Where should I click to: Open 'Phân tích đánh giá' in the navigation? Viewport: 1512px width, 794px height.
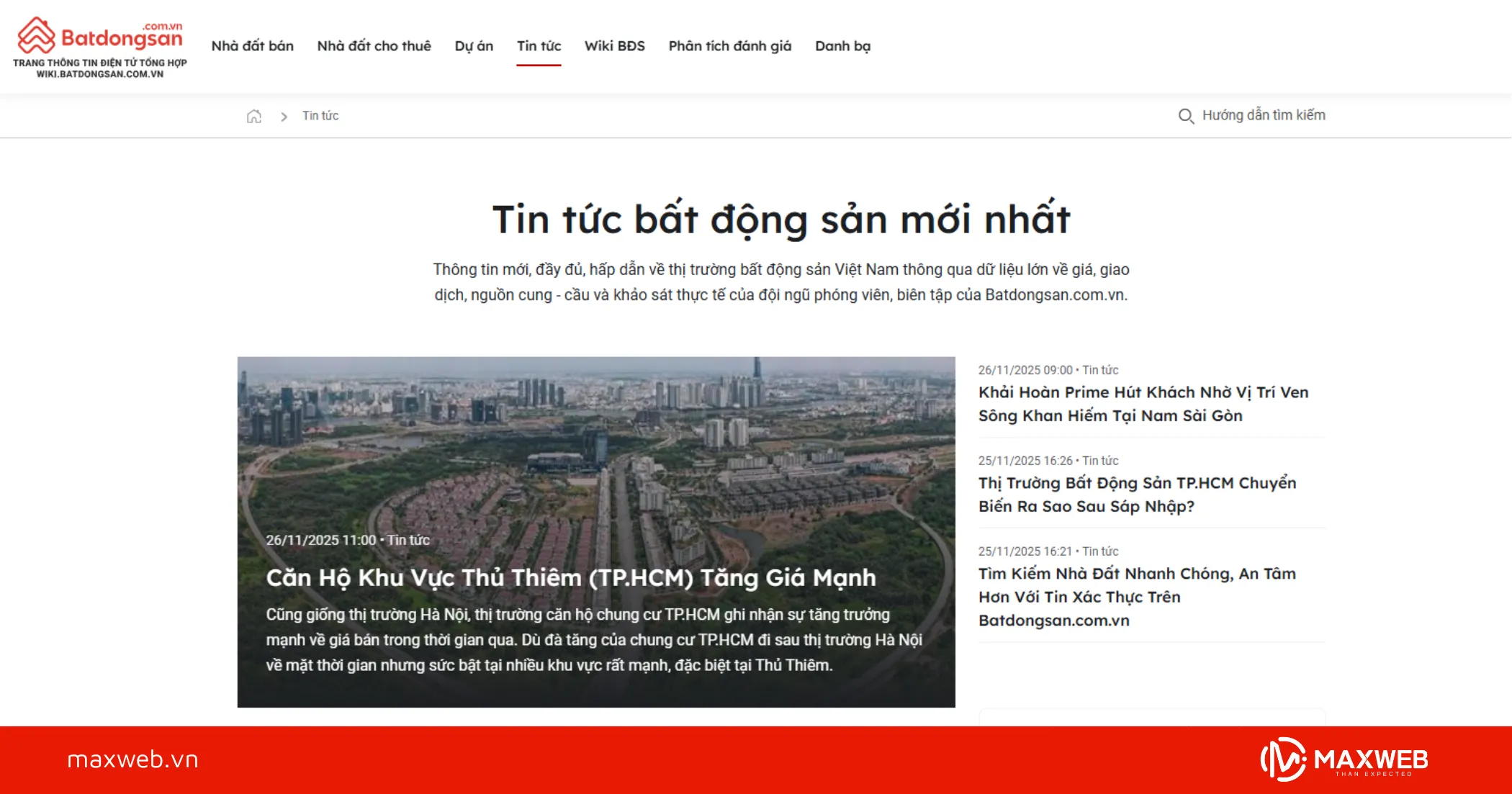pos(729,45)
